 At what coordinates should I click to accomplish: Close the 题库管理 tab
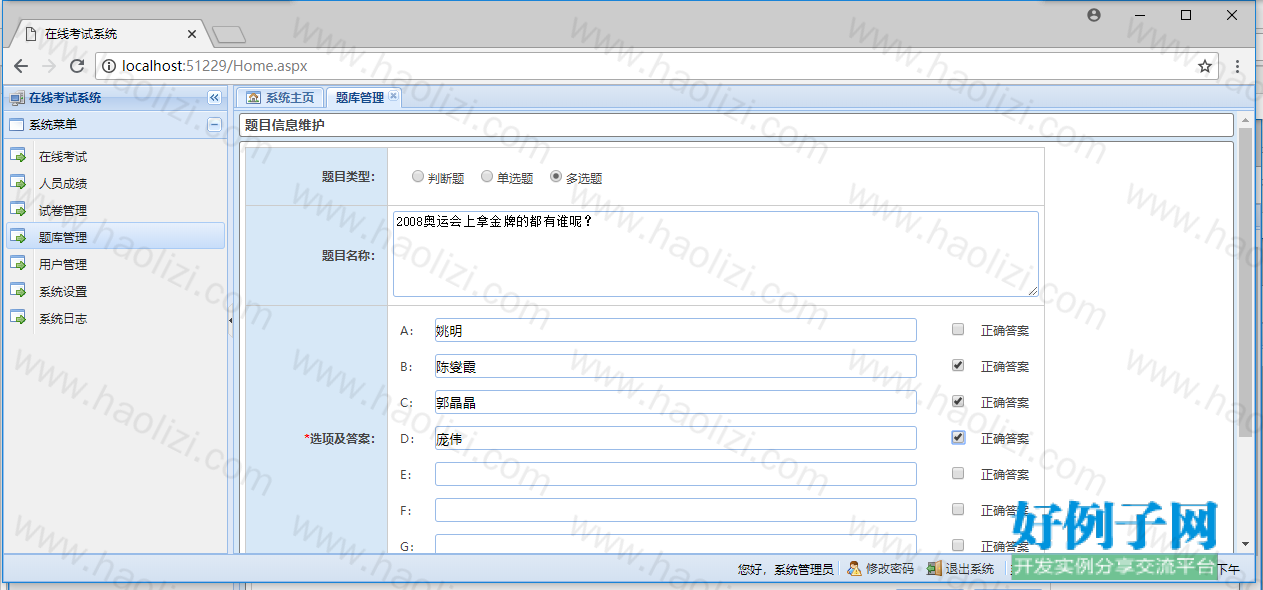[393, 96]
